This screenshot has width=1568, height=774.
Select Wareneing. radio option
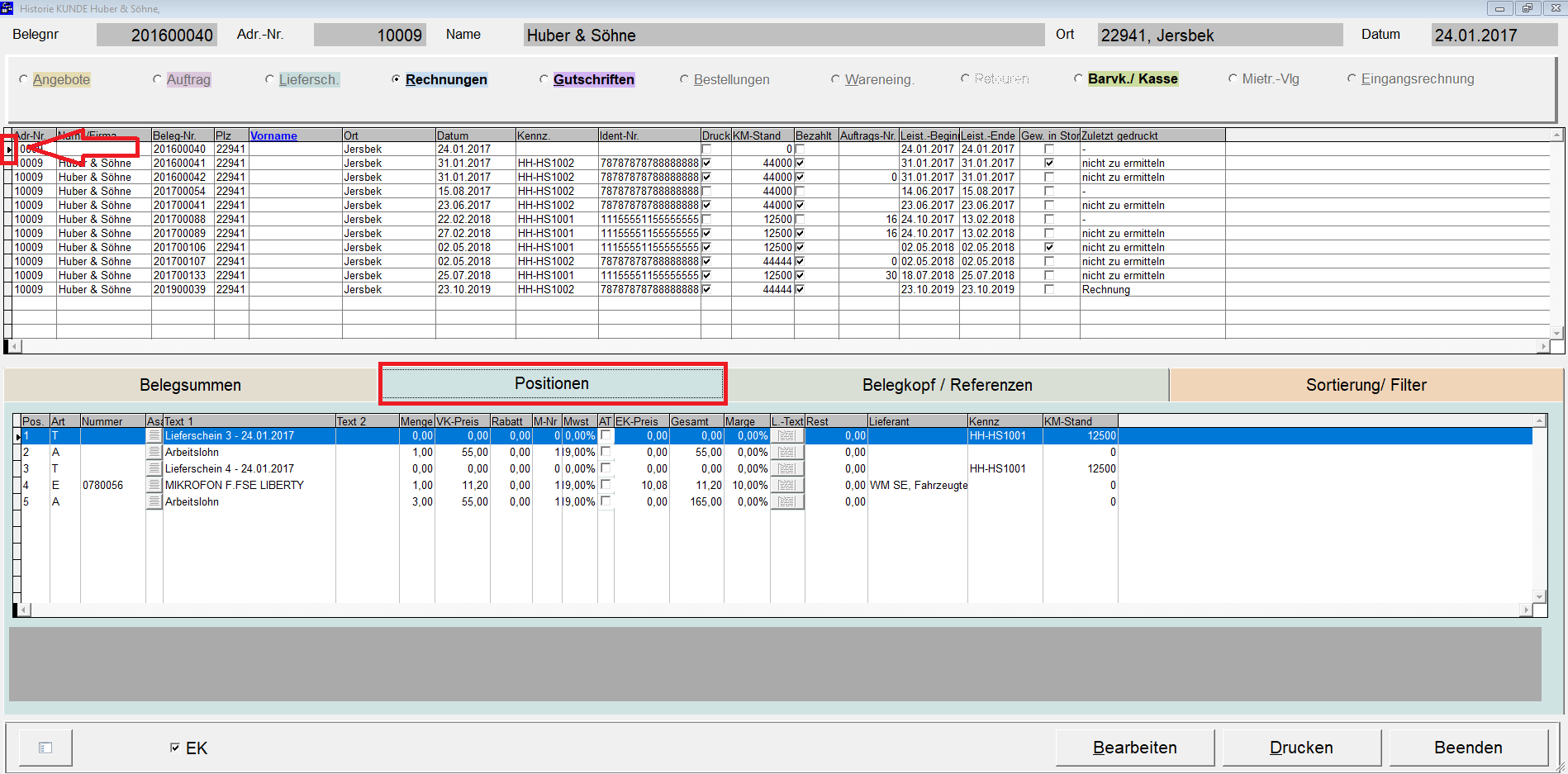[835, 79]
